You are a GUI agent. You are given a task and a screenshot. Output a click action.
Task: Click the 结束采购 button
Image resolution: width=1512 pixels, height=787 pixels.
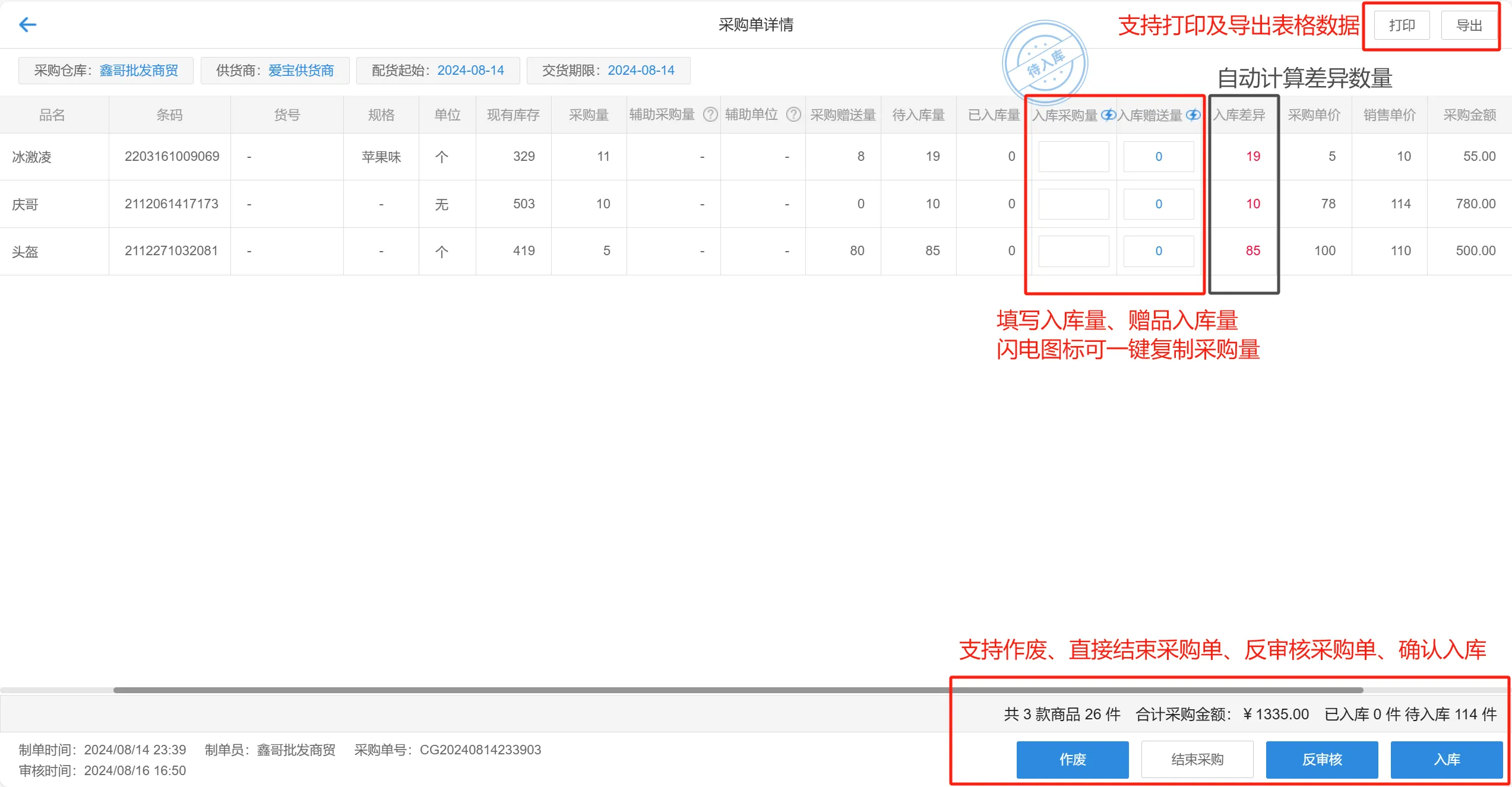[1197, 759]
